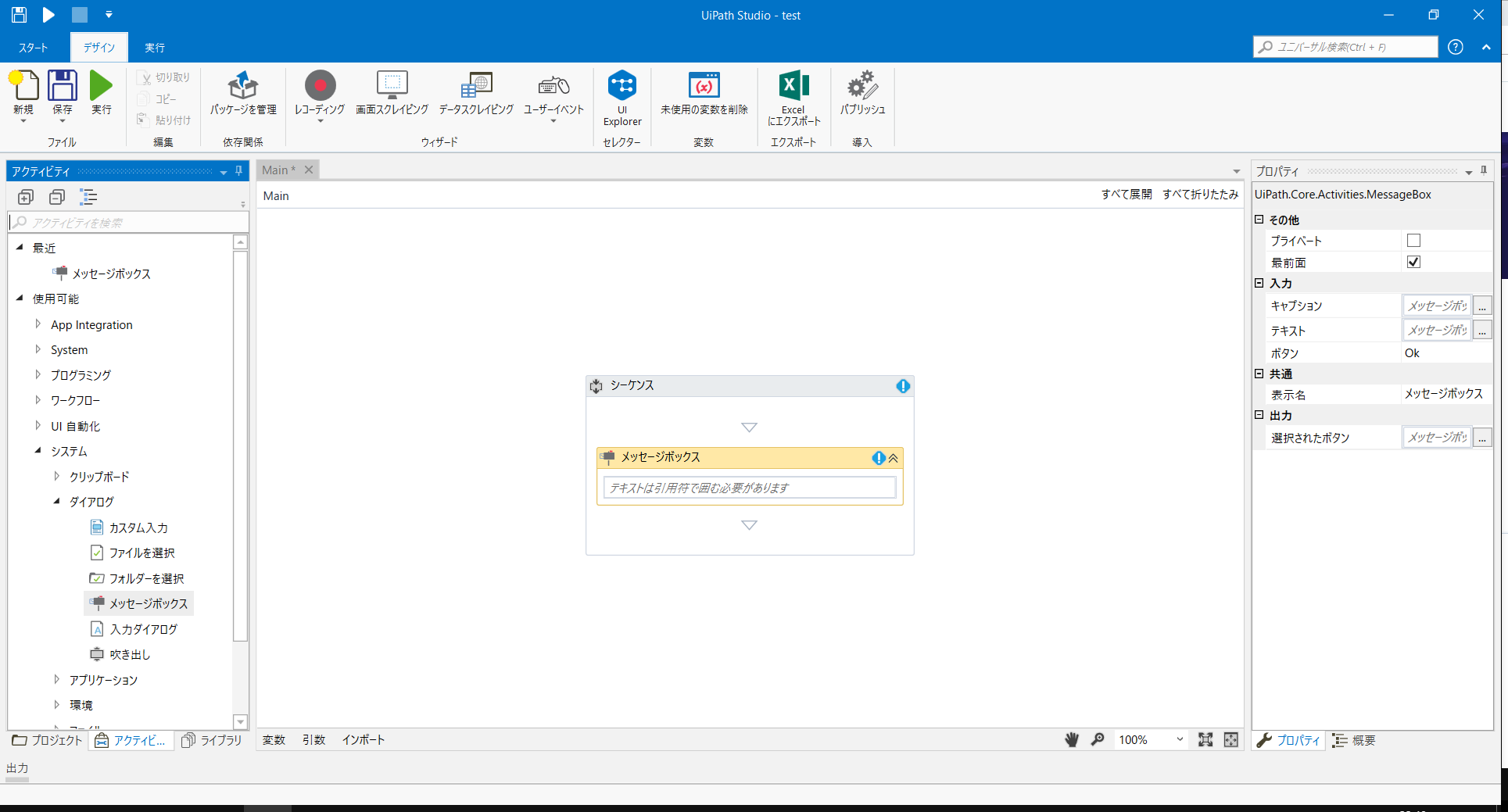1508x812 pixels.
Task: Collapse message box activity chevron
Action: [x=894, y=458]
